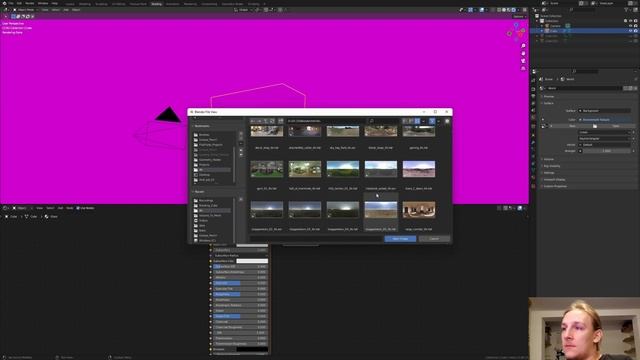Screen dimensions: 640x360
Task: Toggle viewport overlays button
Action: 482,10
